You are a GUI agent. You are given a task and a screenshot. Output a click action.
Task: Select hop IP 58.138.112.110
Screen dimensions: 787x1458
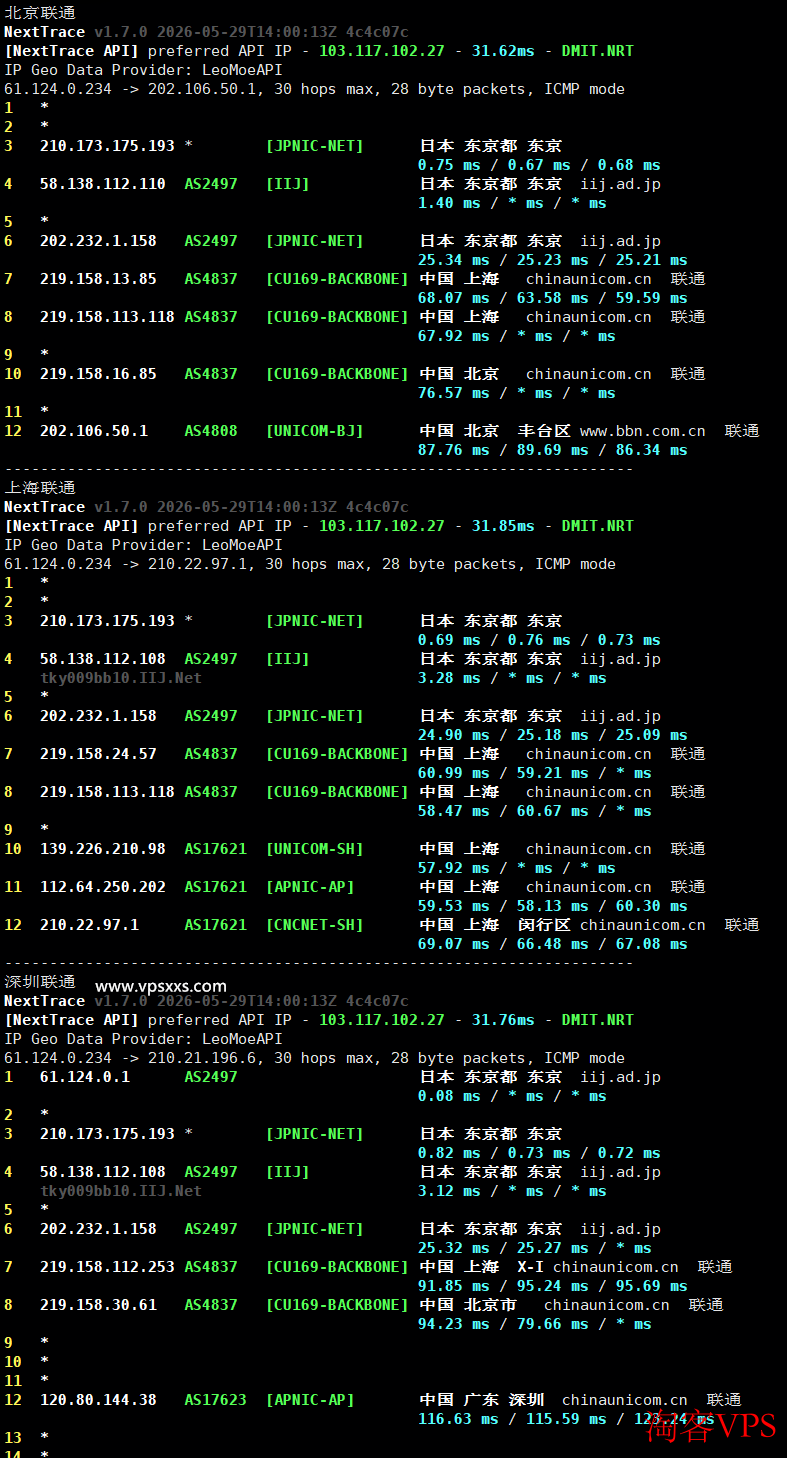[x=103, y=184]
